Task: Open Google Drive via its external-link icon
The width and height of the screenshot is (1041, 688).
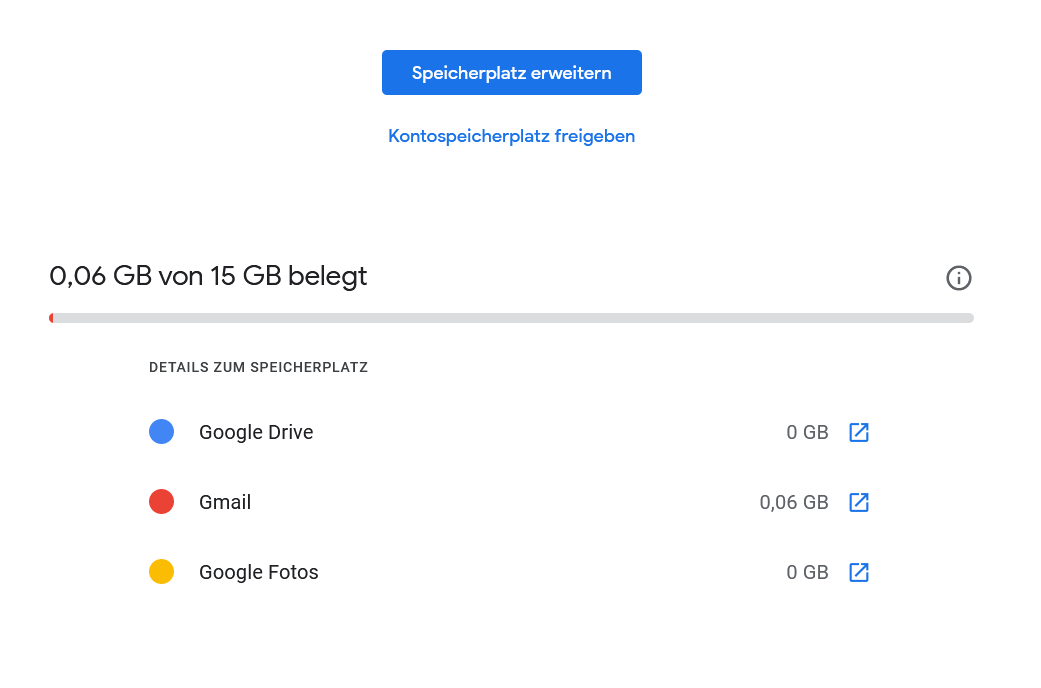Action: [858, 432]
